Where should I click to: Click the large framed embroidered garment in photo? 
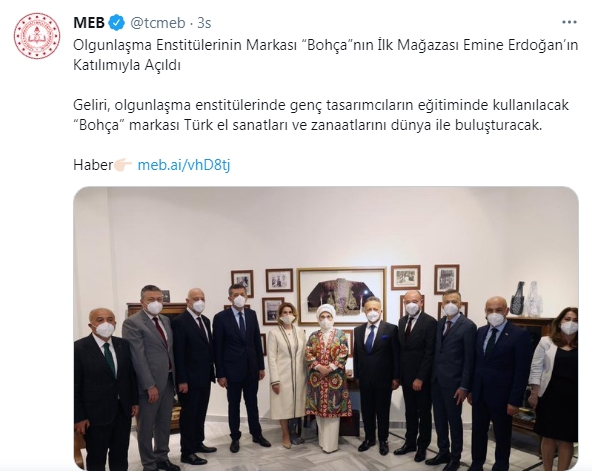[342, 296]
